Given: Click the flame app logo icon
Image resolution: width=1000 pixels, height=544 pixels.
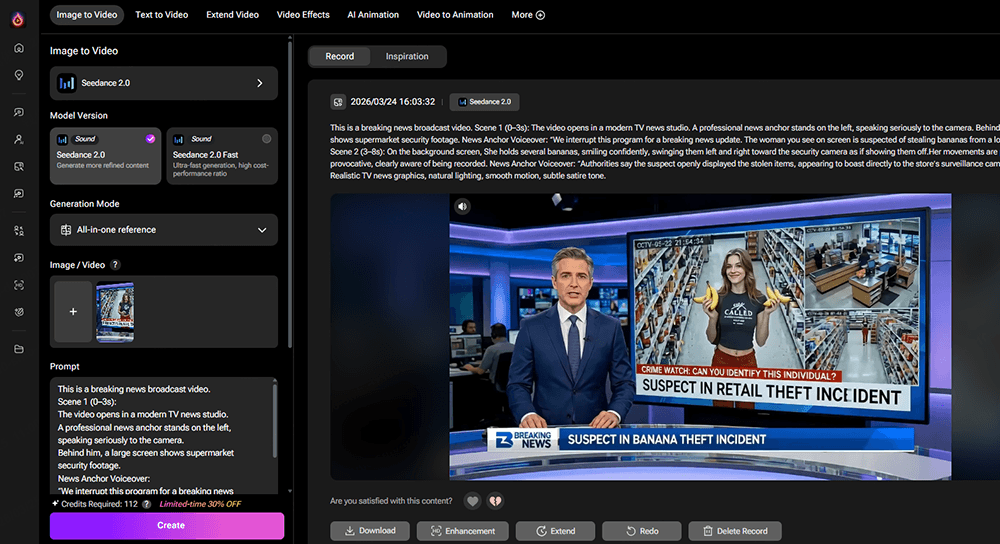Looking at the screenshot, I should pos(19,17).
